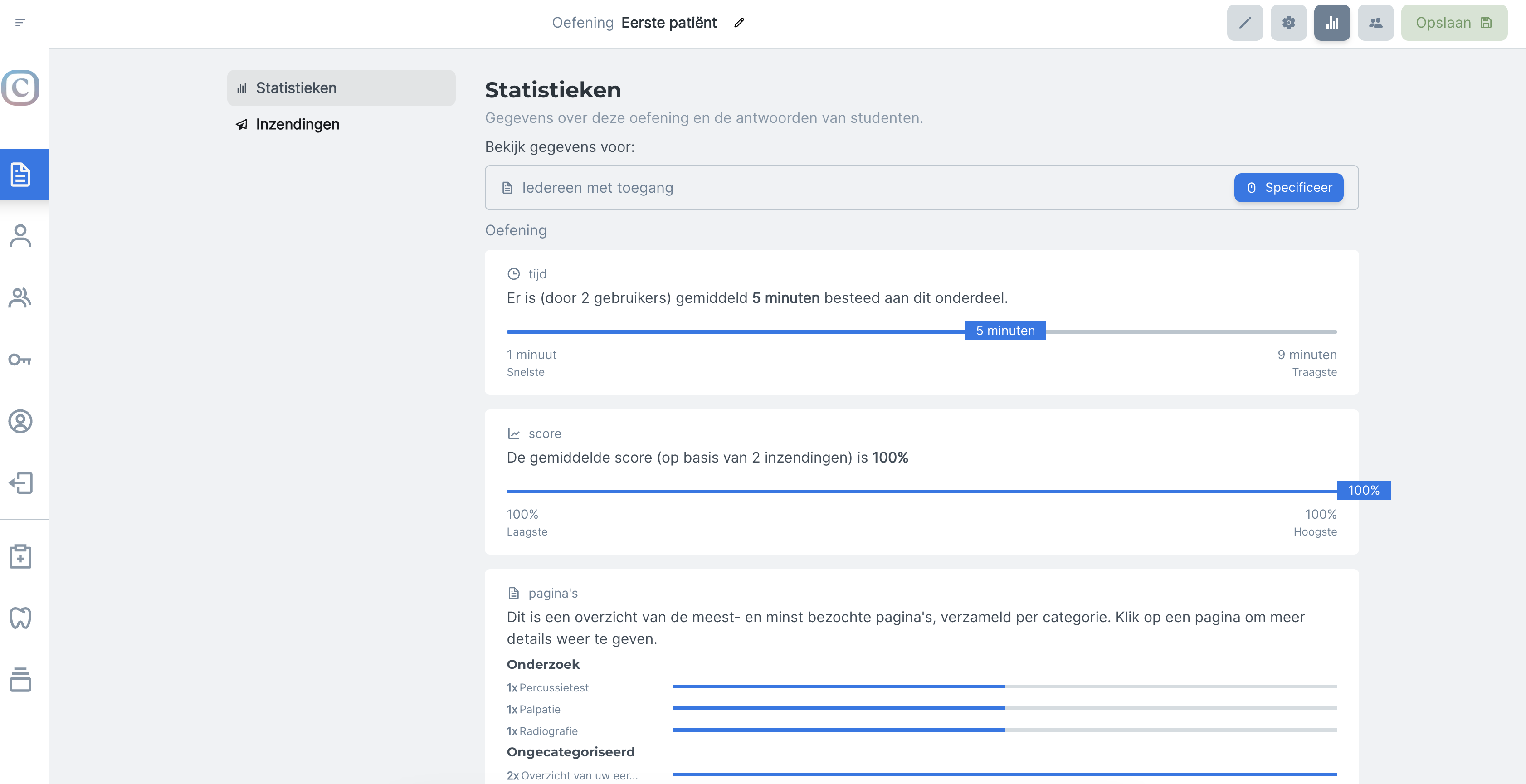
Task: Open the tooth icon in sidebar
Action: pyautogui.click(x=20, y=618)
